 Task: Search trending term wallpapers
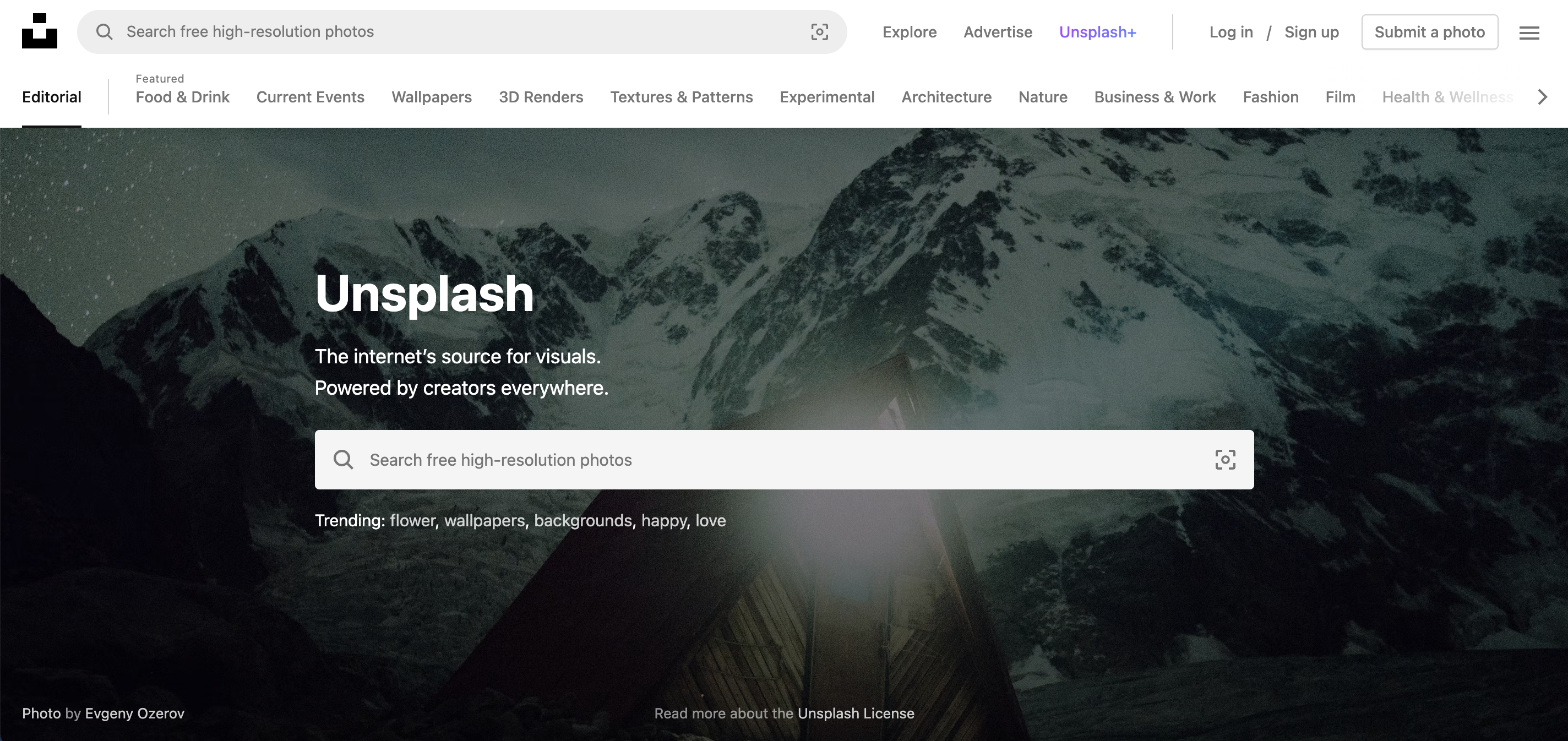tap(484, 521)
